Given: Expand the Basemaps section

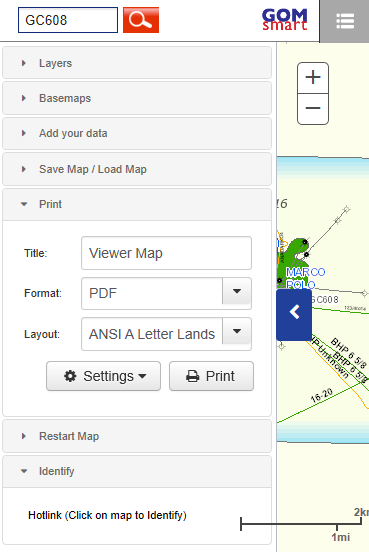Looking at the screenshot, I should [137, 98].
